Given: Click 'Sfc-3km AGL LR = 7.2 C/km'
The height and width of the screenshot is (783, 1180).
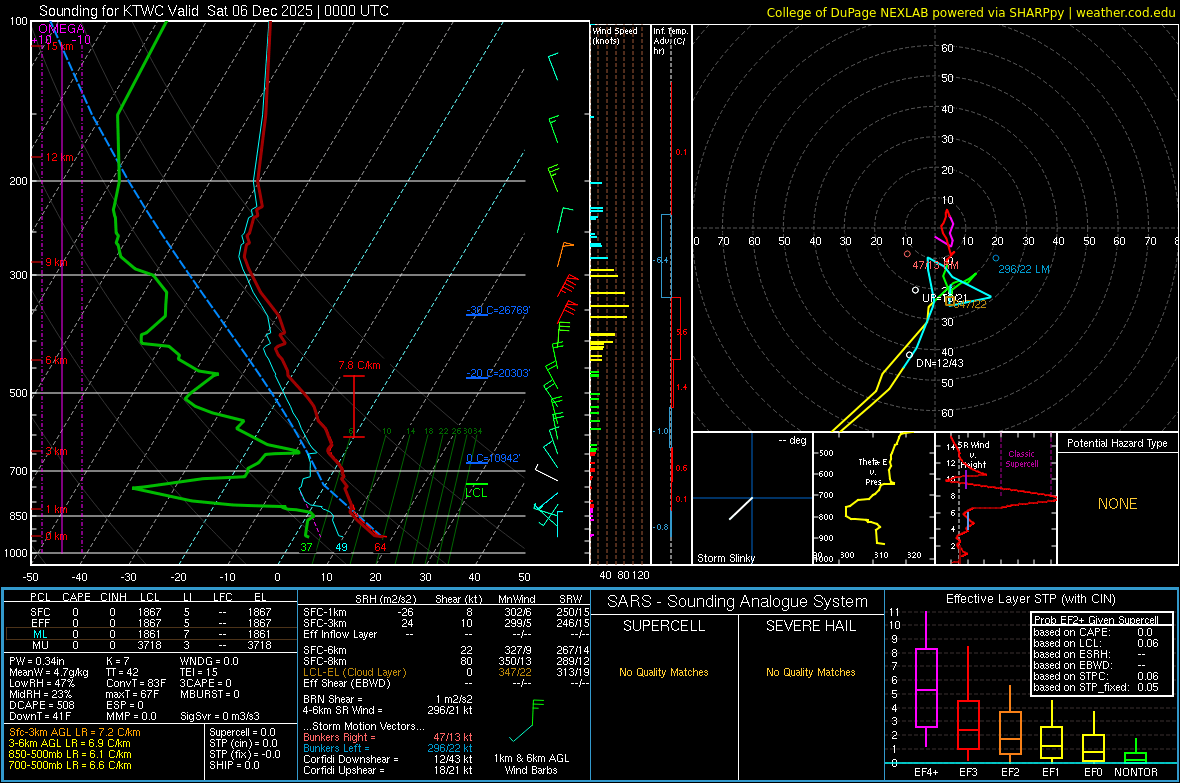Looking at the screenshot, I should click(75, 732).
